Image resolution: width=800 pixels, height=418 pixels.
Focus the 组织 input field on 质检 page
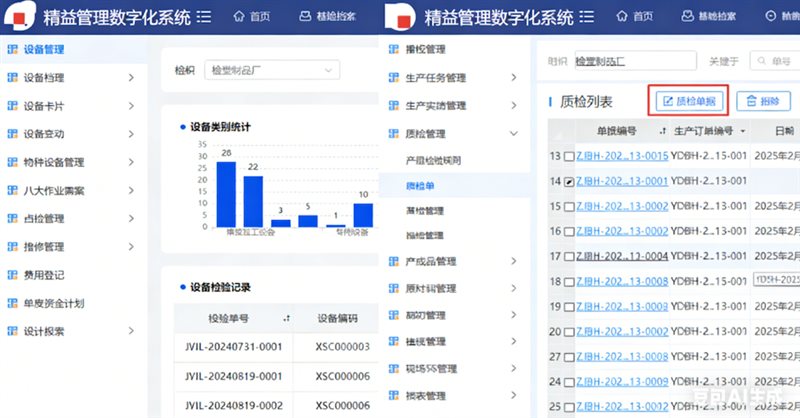[x=636, y=61]
